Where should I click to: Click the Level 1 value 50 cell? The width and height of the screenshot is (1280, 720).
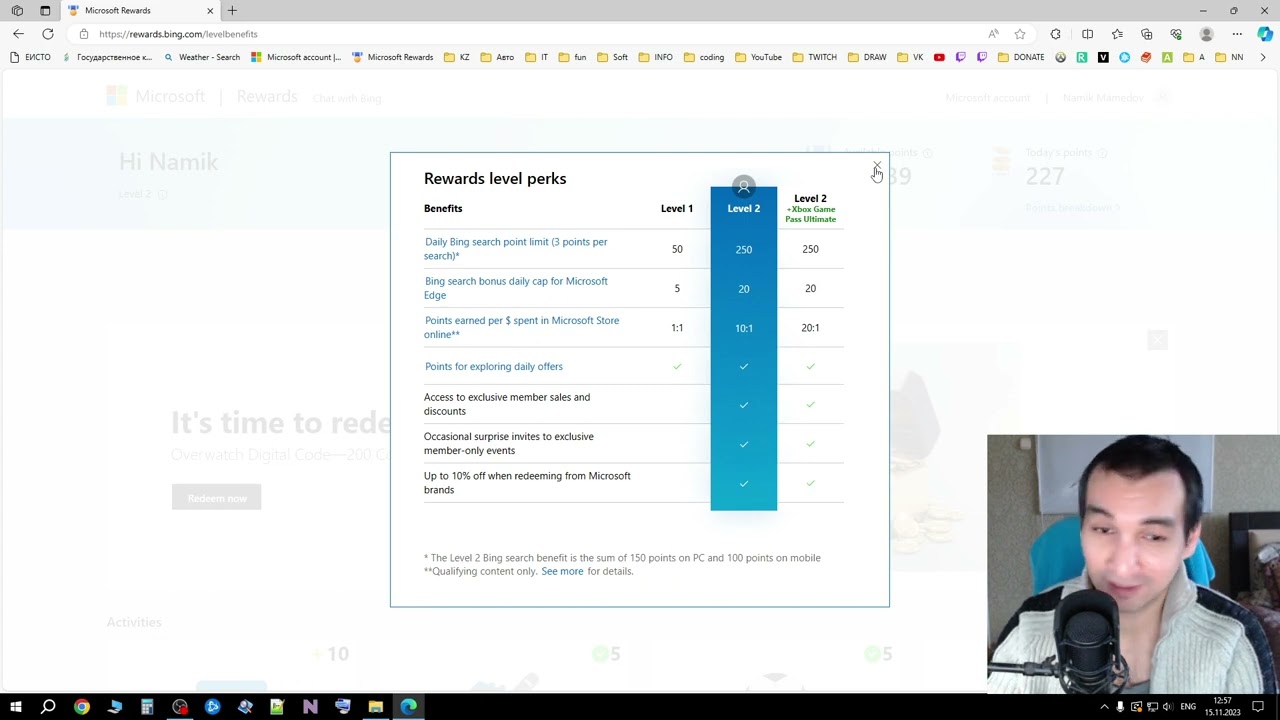tap(677, 249)
